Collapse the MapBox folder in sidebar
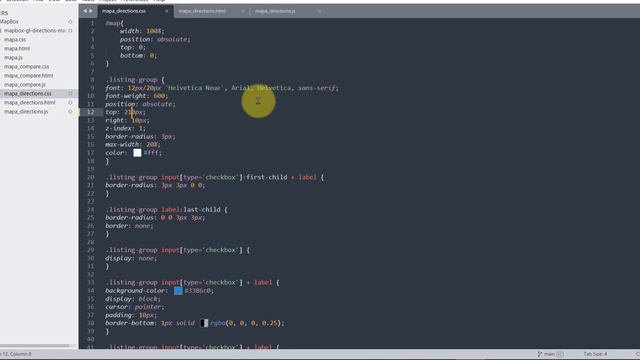 [9, 22]
